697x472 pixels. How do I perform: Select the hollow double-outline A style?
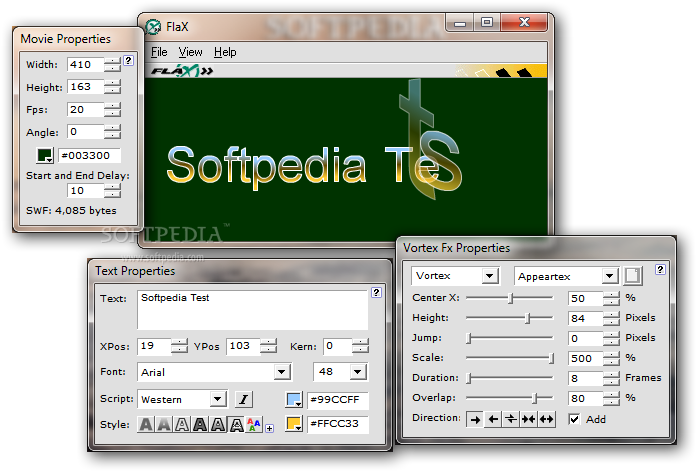[236, 424]
